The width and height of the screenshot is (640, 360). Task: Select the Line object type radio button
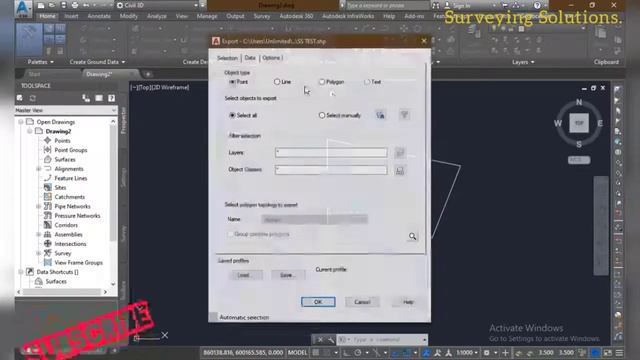point(277,82)
